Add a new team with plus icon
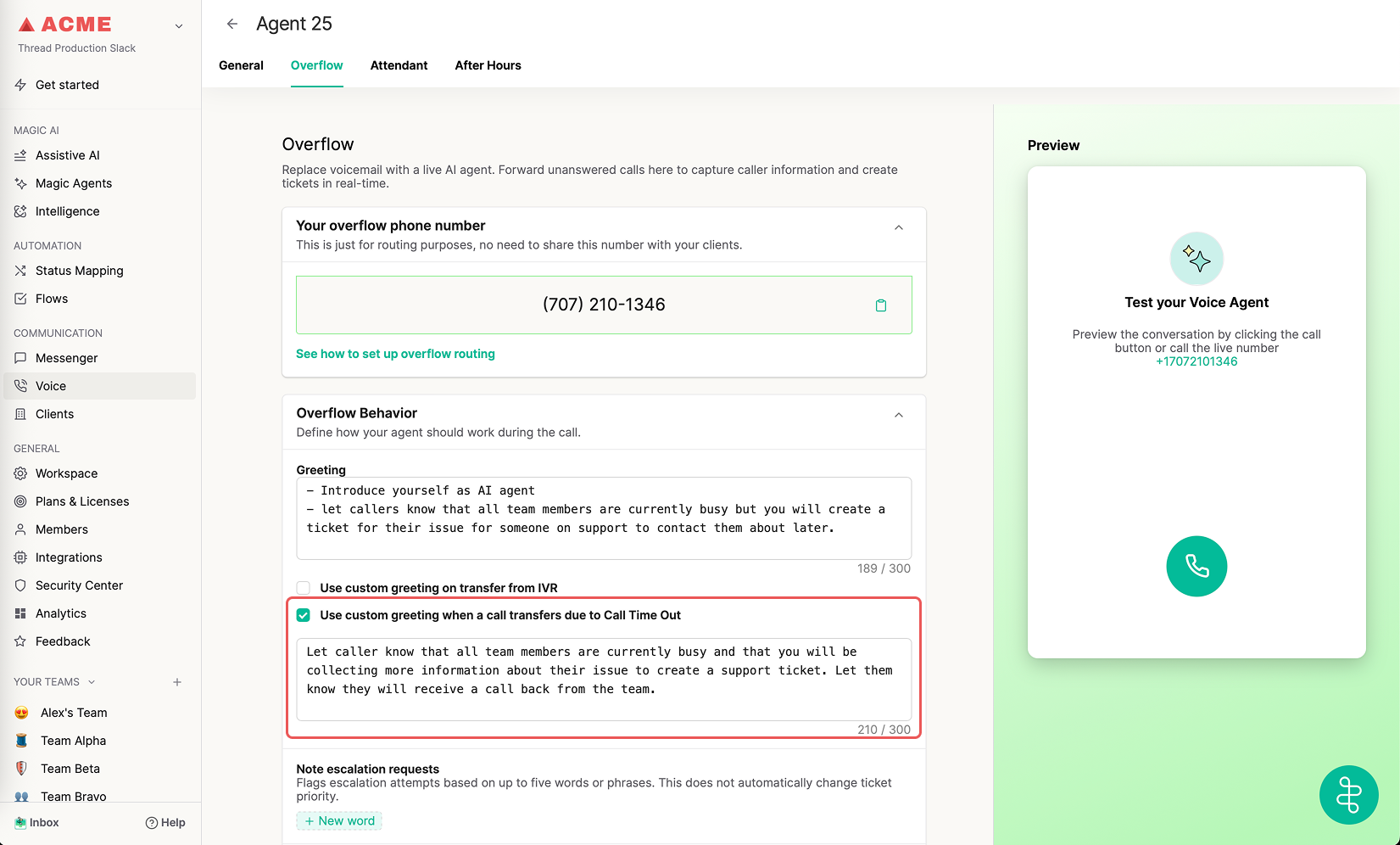This screenshot has width=1400, height=845. [x=177, y=682]
